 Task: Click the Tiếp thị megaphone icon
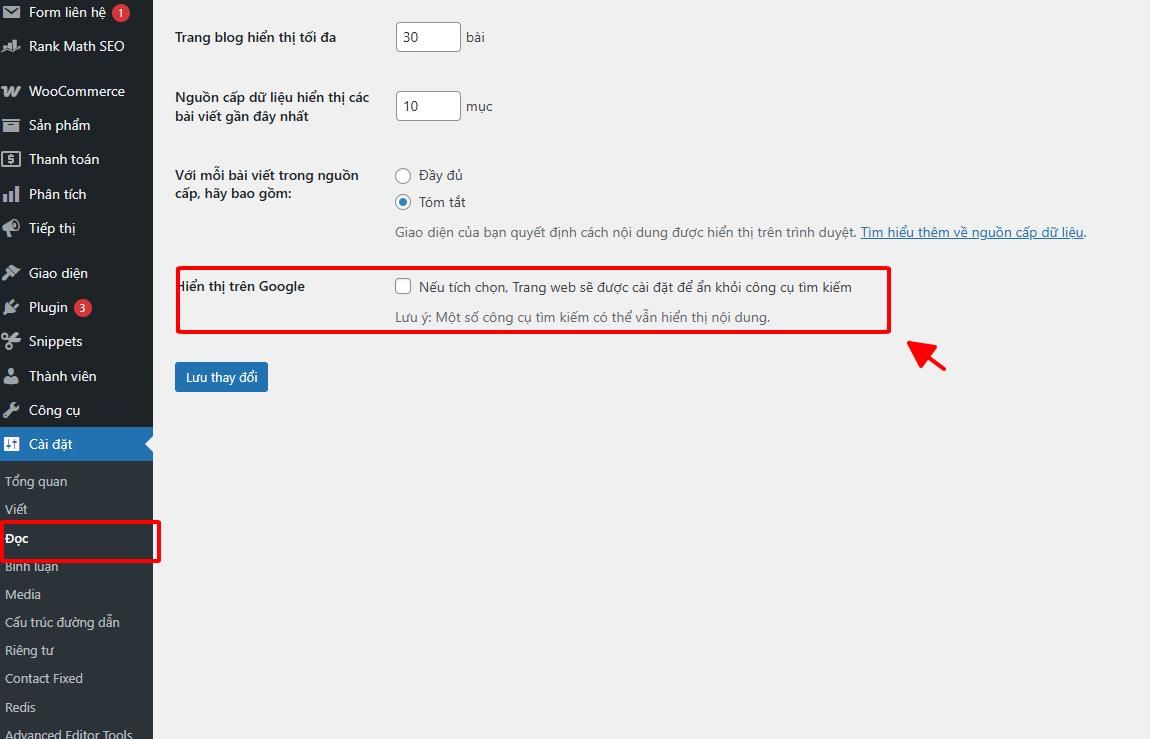11,228
